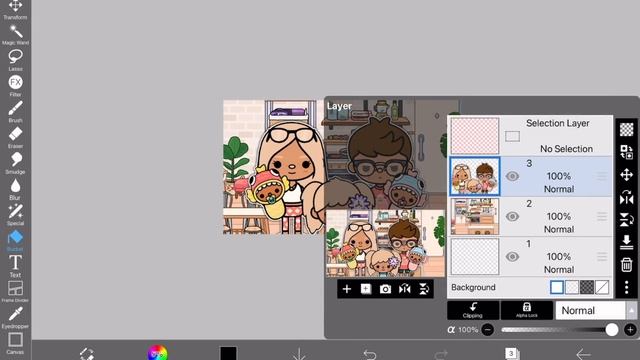640x360 pixels.
Task: Click the opacity slider handle
Action: click(611, 330)
